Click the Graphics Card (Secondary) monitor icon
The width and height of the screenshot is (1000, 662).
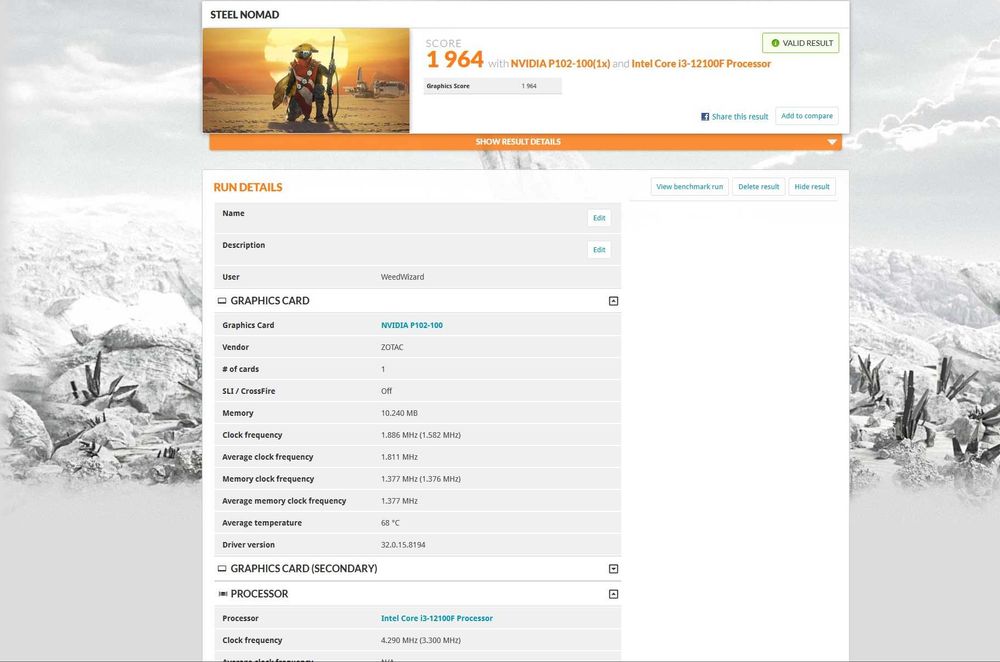coord(222,569)
